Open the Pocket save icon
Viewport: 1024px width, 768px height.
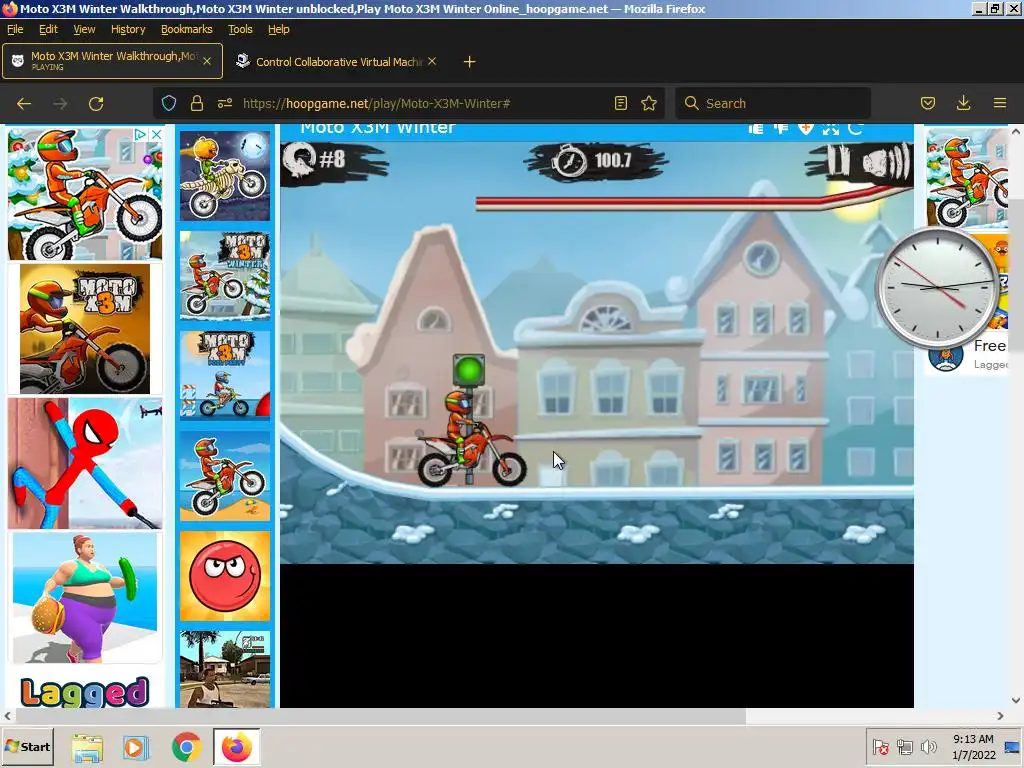click(x=927, y=103)
